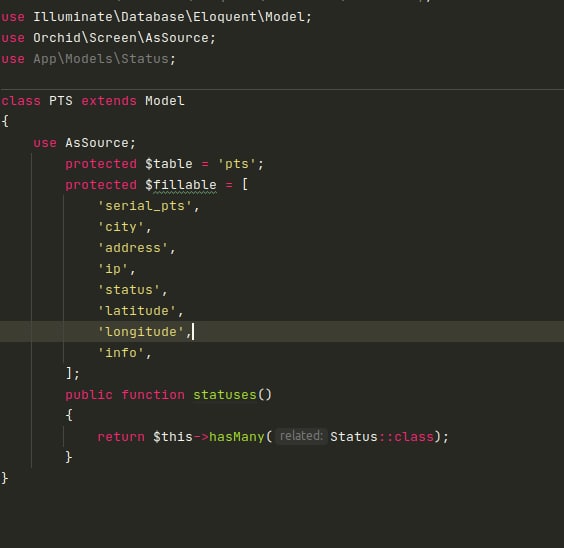Image resolution: width=564 pixels, height=548 pixels.
Task: Click 'Model' after extends
Action: (165, 101)
